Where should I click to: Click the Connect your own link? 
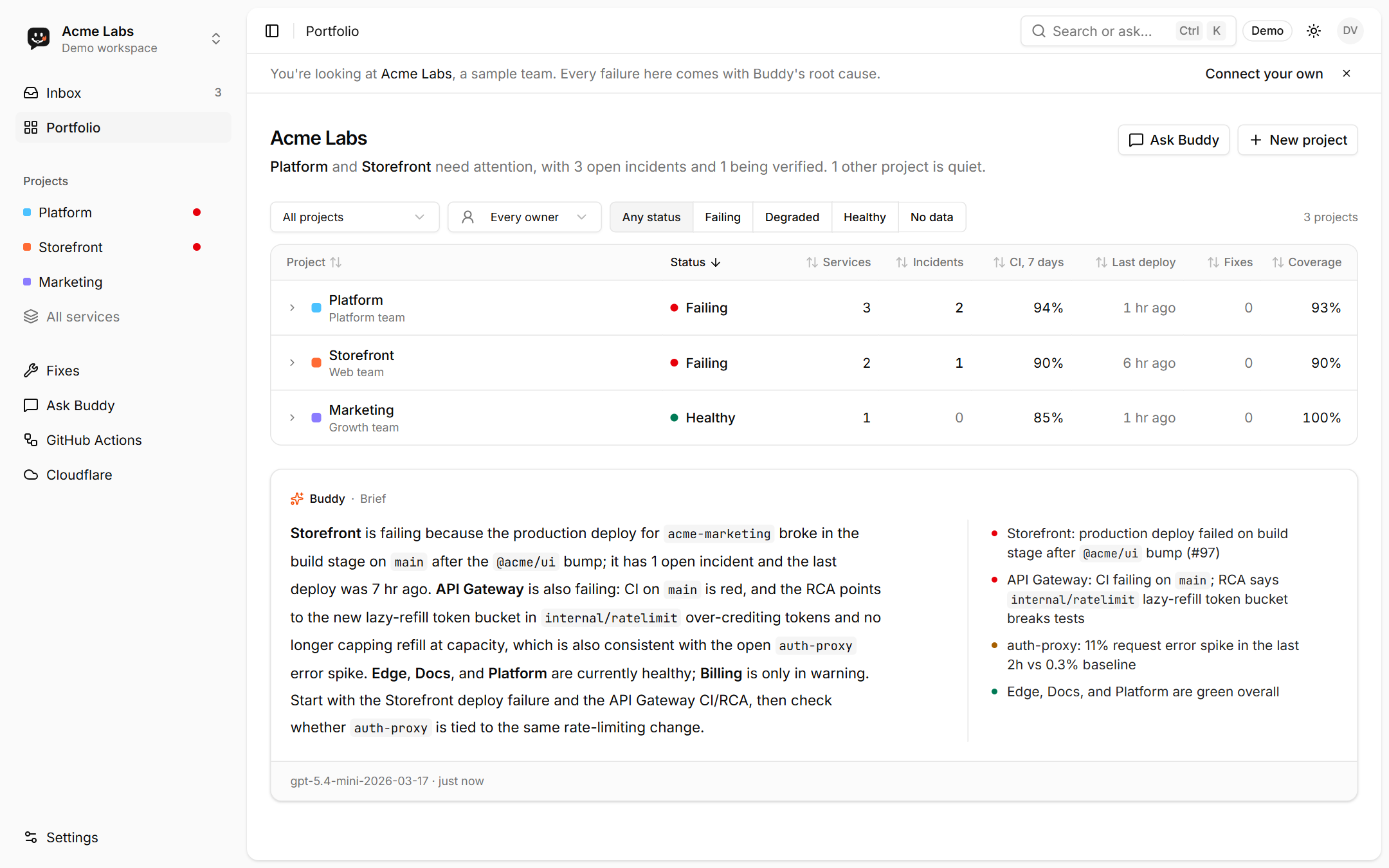pos(1264,74)
